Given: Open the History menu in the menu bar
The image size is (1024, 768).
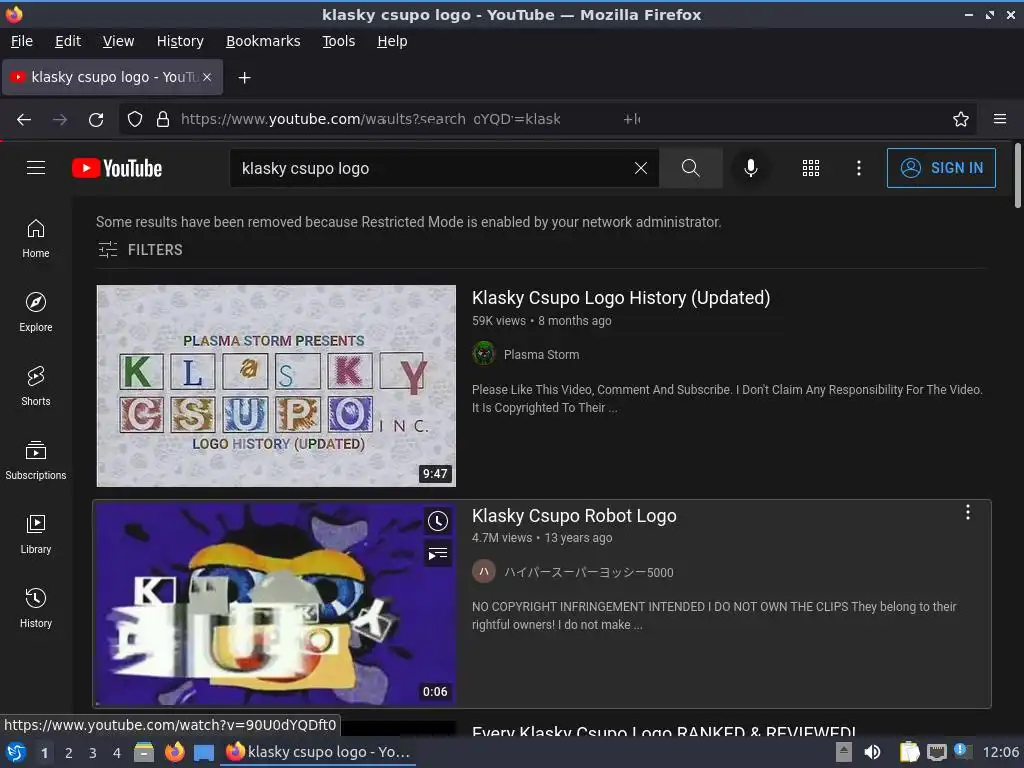Looking at the screenshot, I should coord(180,41).
